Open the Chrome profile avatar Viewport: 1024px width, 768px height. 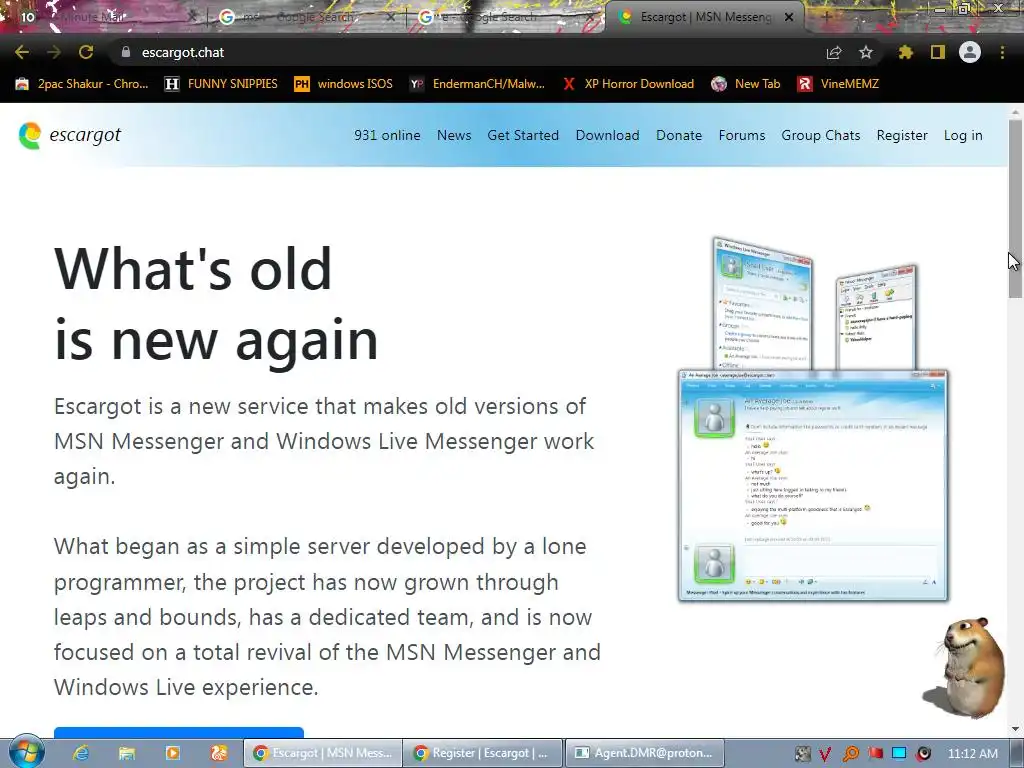point(970,52)
